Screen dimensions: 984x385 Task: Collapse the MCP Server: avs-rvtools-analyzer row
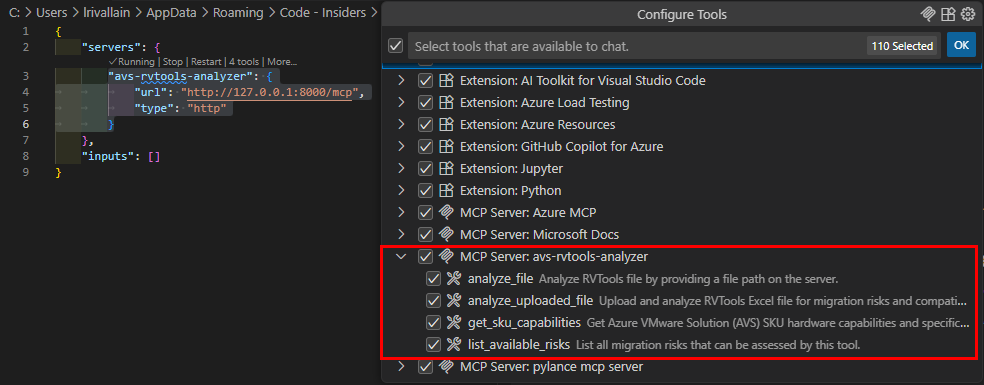[402, 256]
